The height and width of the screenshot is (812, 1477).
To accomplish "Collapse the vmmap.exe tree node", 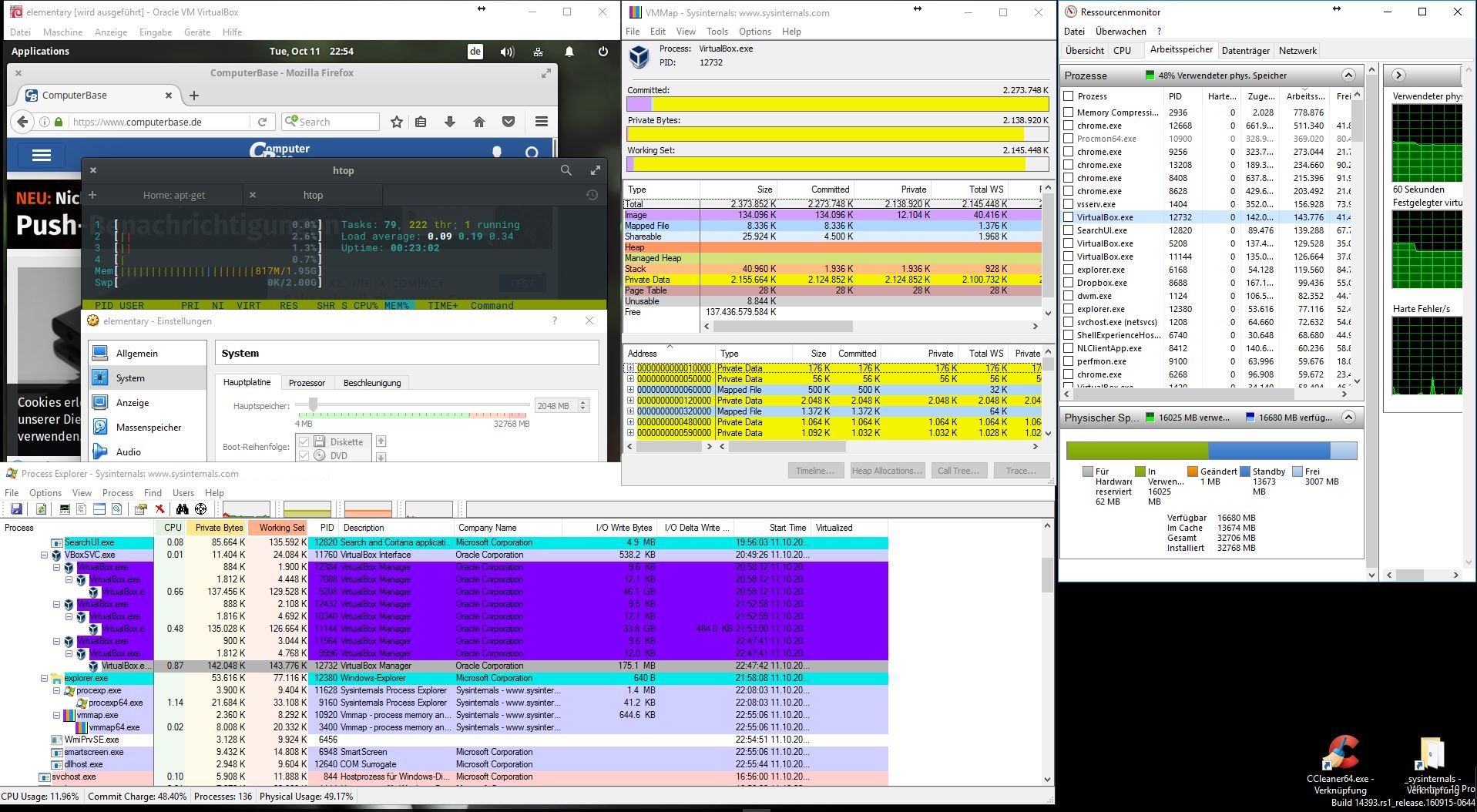I will pyautogui.click(x=57, y=715).
